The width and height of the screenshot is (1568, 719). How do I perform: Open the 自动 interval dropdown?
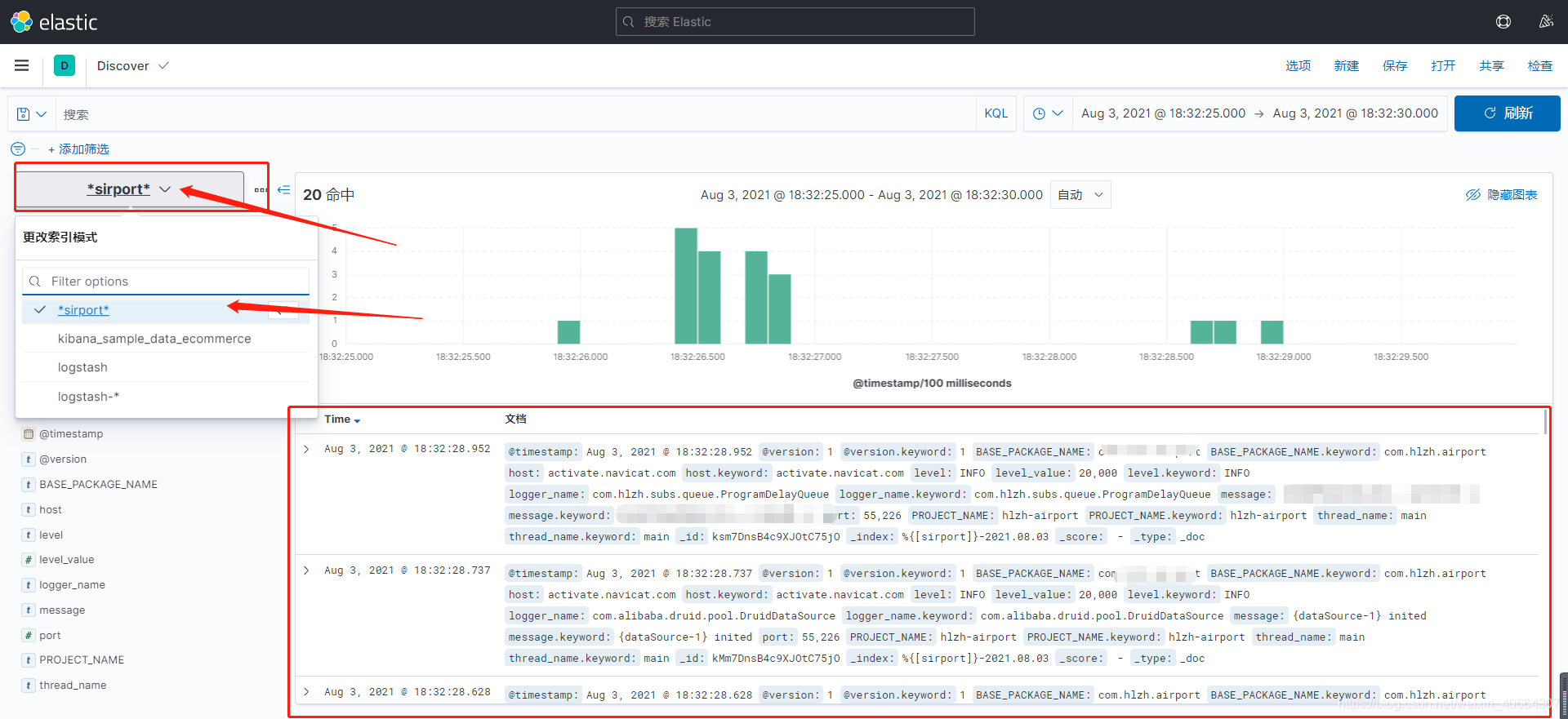coord(1080,195)
